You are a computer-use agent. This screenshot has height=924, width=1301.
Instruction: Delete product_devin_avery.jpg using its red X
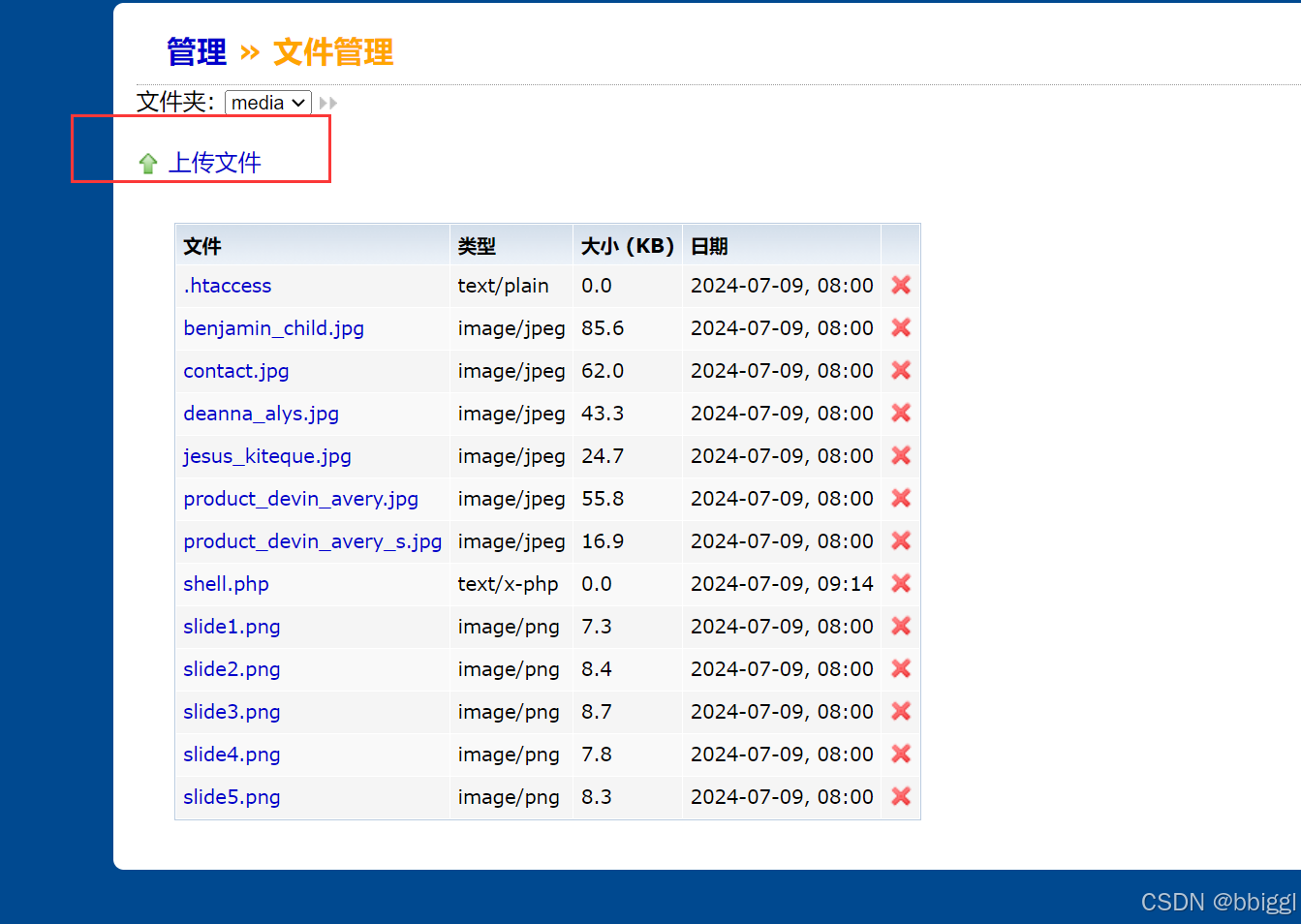click(901, 498)
